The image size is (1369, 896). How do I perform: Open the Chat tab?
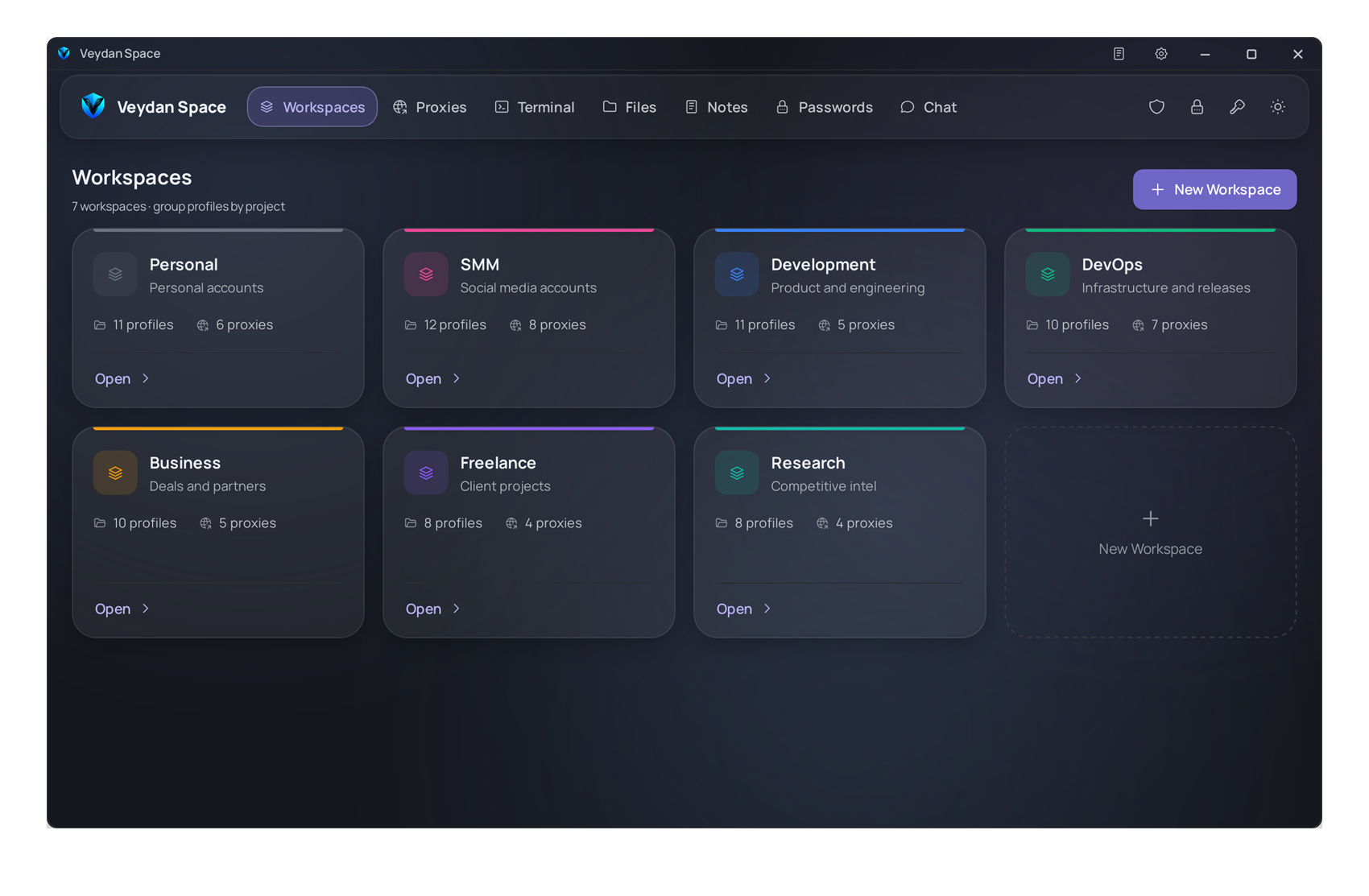(929, 107)
